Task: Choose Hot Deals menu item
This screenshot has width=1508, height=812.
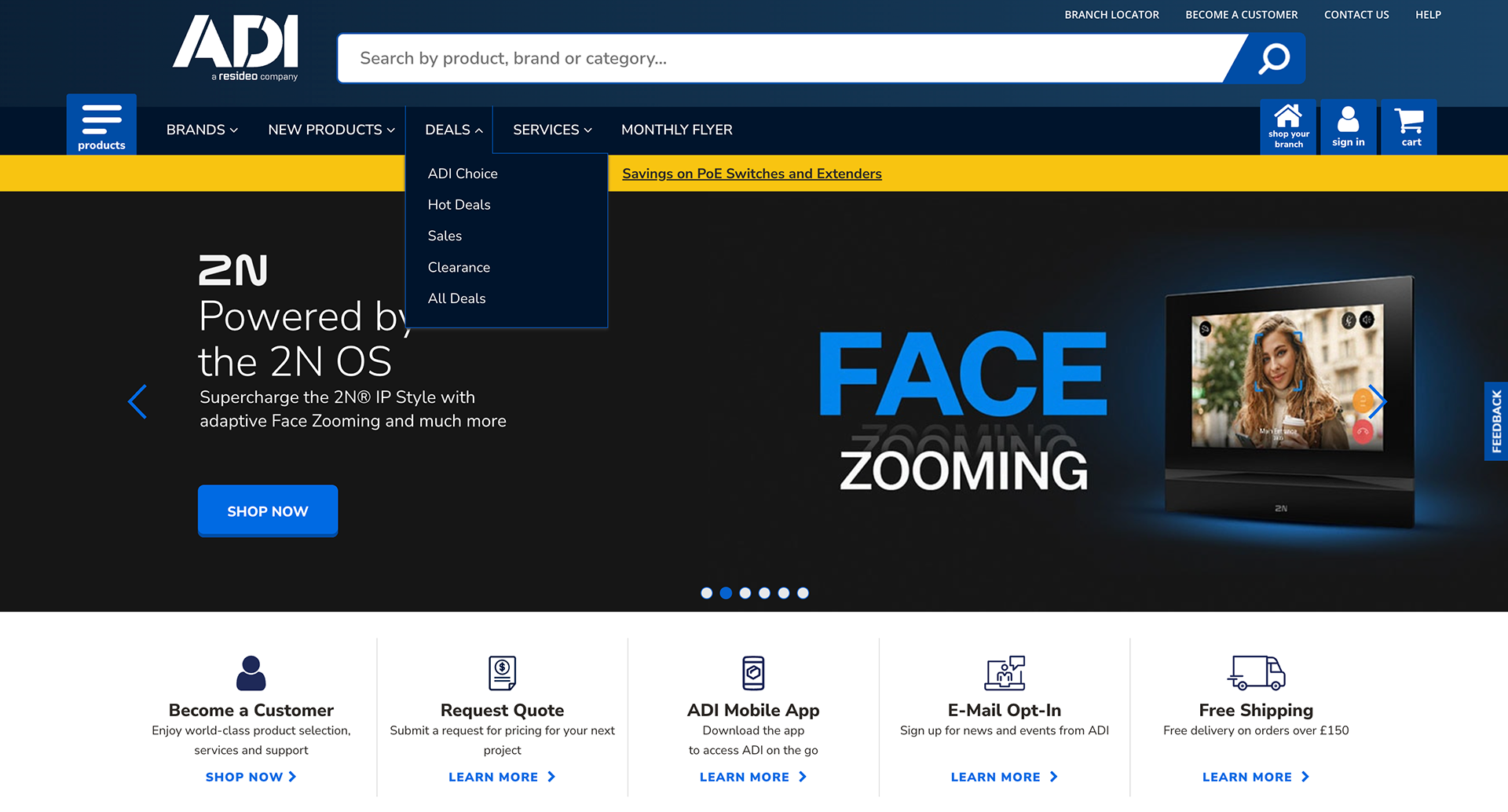Action: [x=459, y=205]
